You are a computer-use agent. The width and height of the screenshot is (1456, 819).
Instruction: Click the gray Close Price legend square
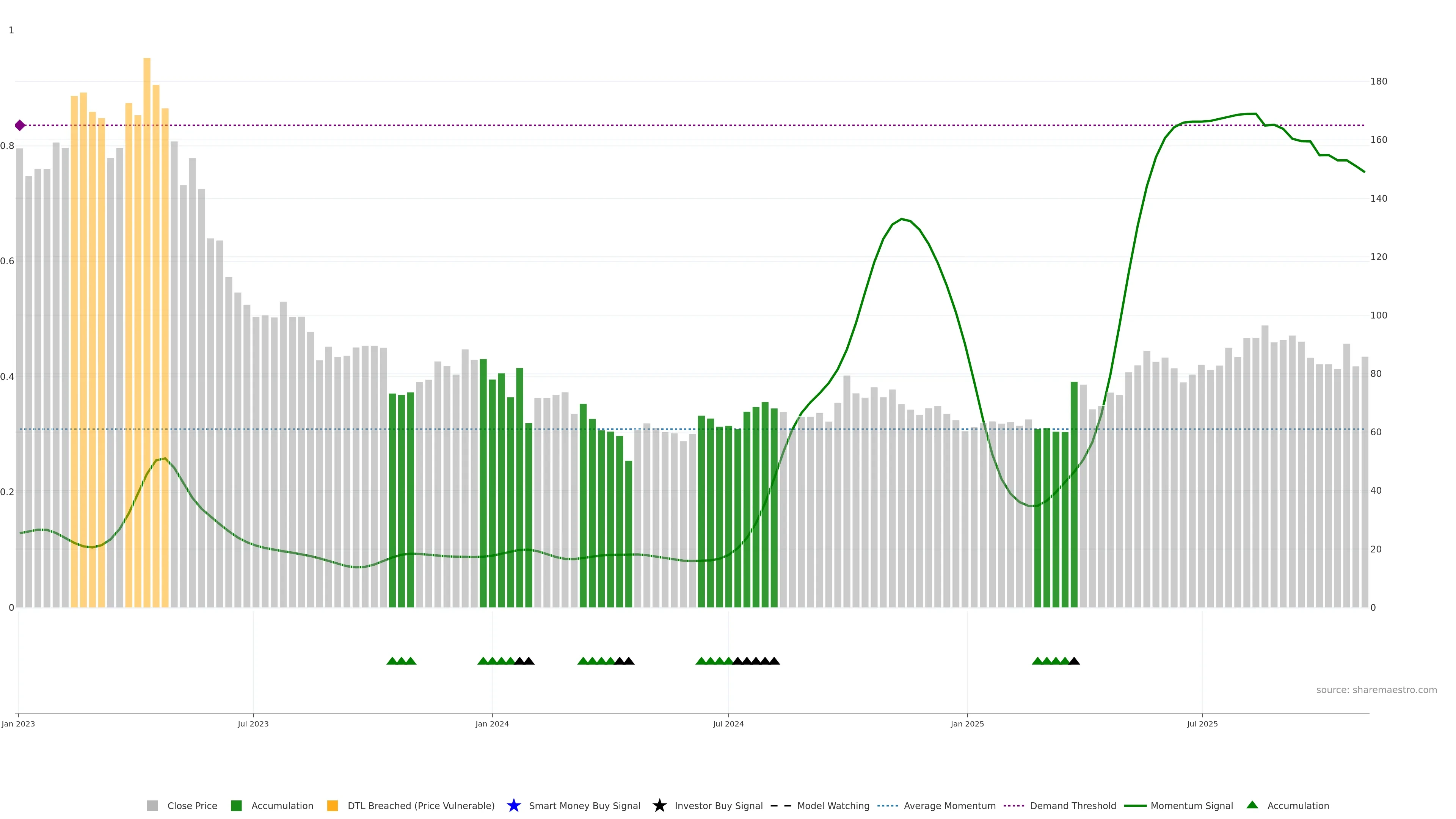click(x=152, y=805)
